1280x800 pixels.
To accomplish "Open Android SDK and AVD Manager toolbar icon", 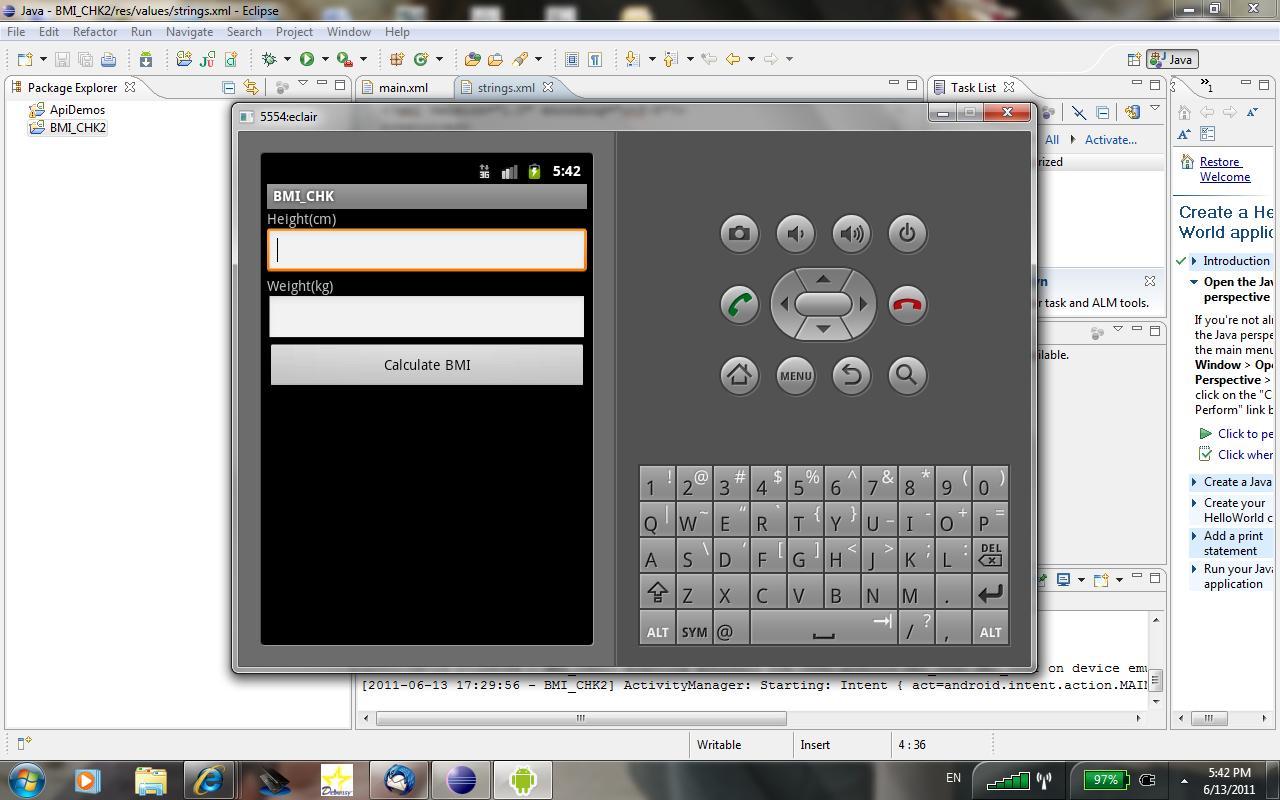I will pos(145,59).
